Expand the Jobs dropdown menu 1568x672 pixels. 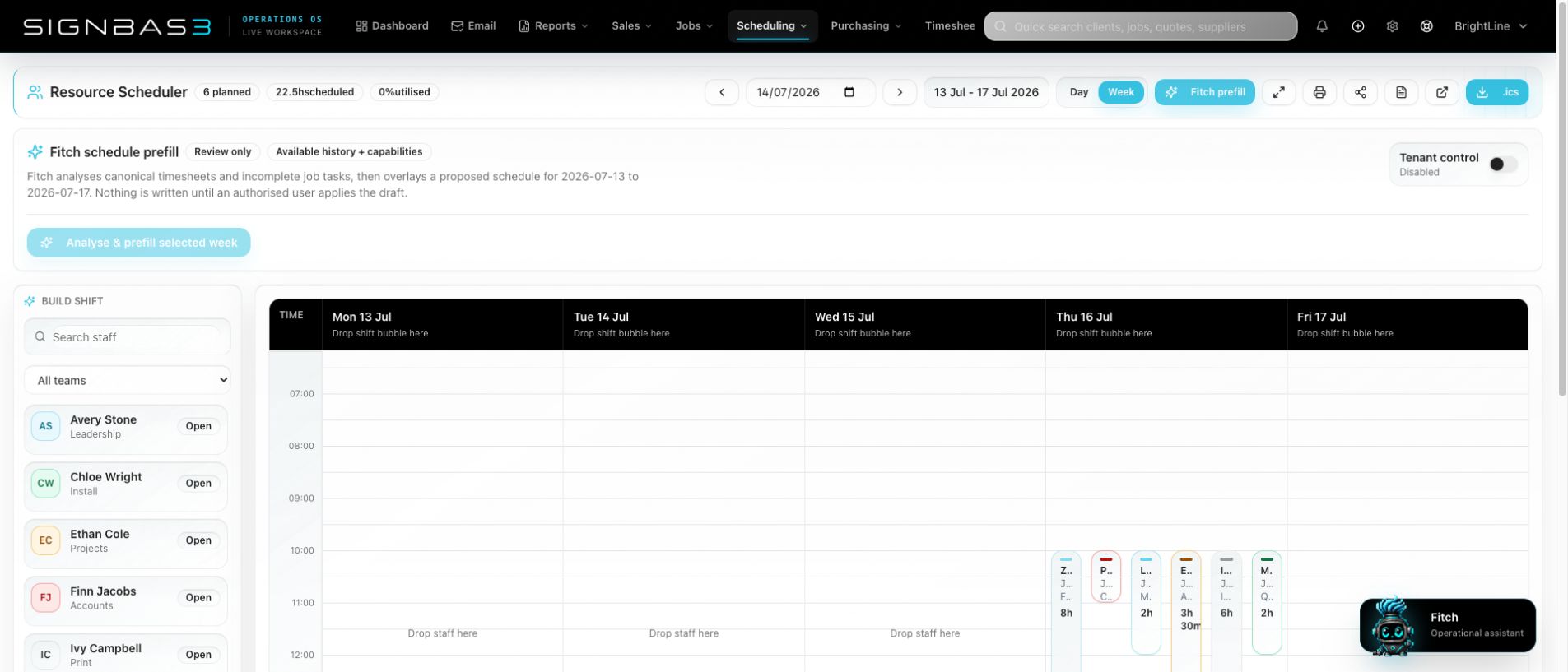tap(694, 26)
